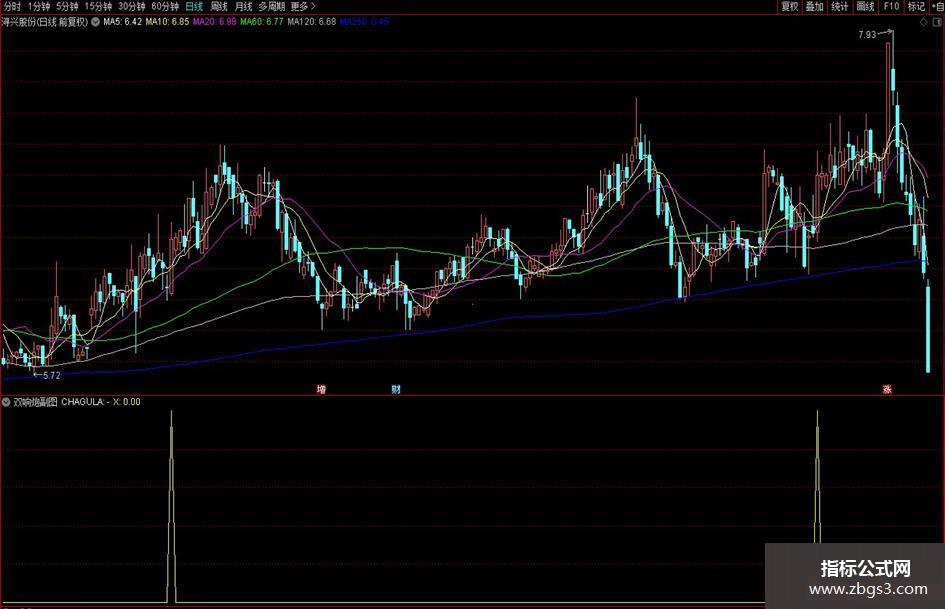
Task: Select the 日线 daily chart tab
Action: pos(194,7)
